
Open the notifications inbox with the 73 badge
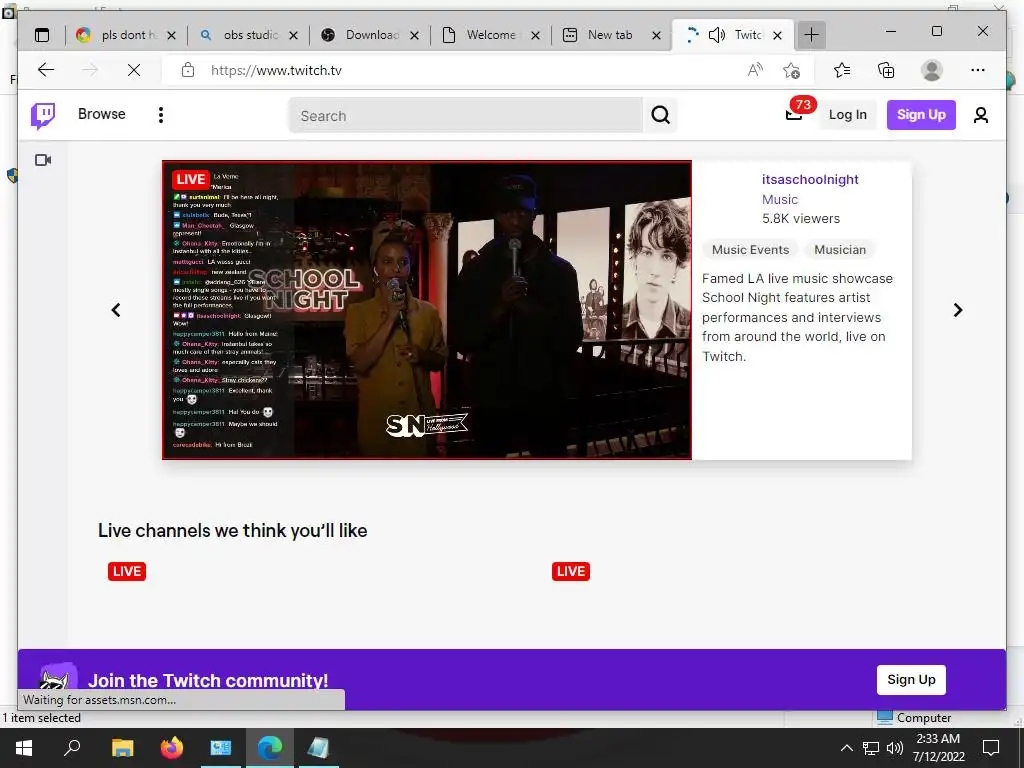(794, 115)
